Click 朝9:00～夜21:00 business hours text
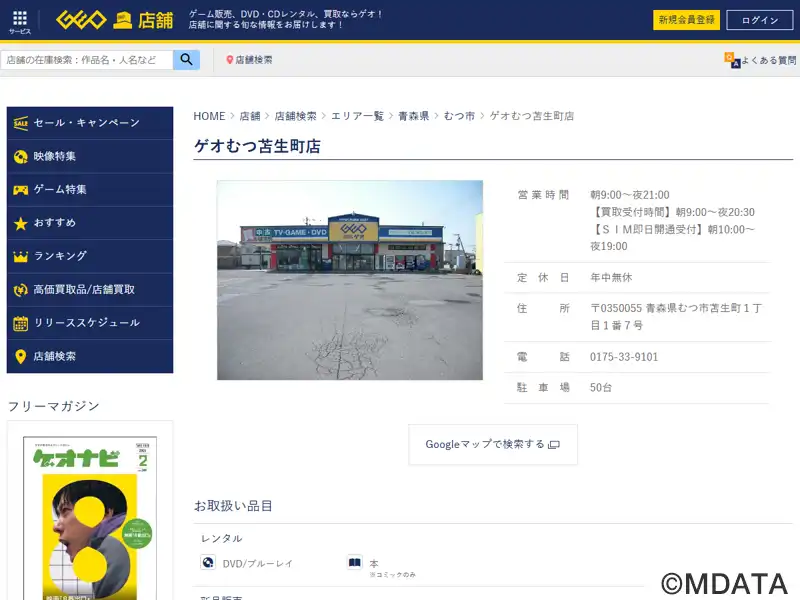The image size is (800, 600). tap(630, 195)
